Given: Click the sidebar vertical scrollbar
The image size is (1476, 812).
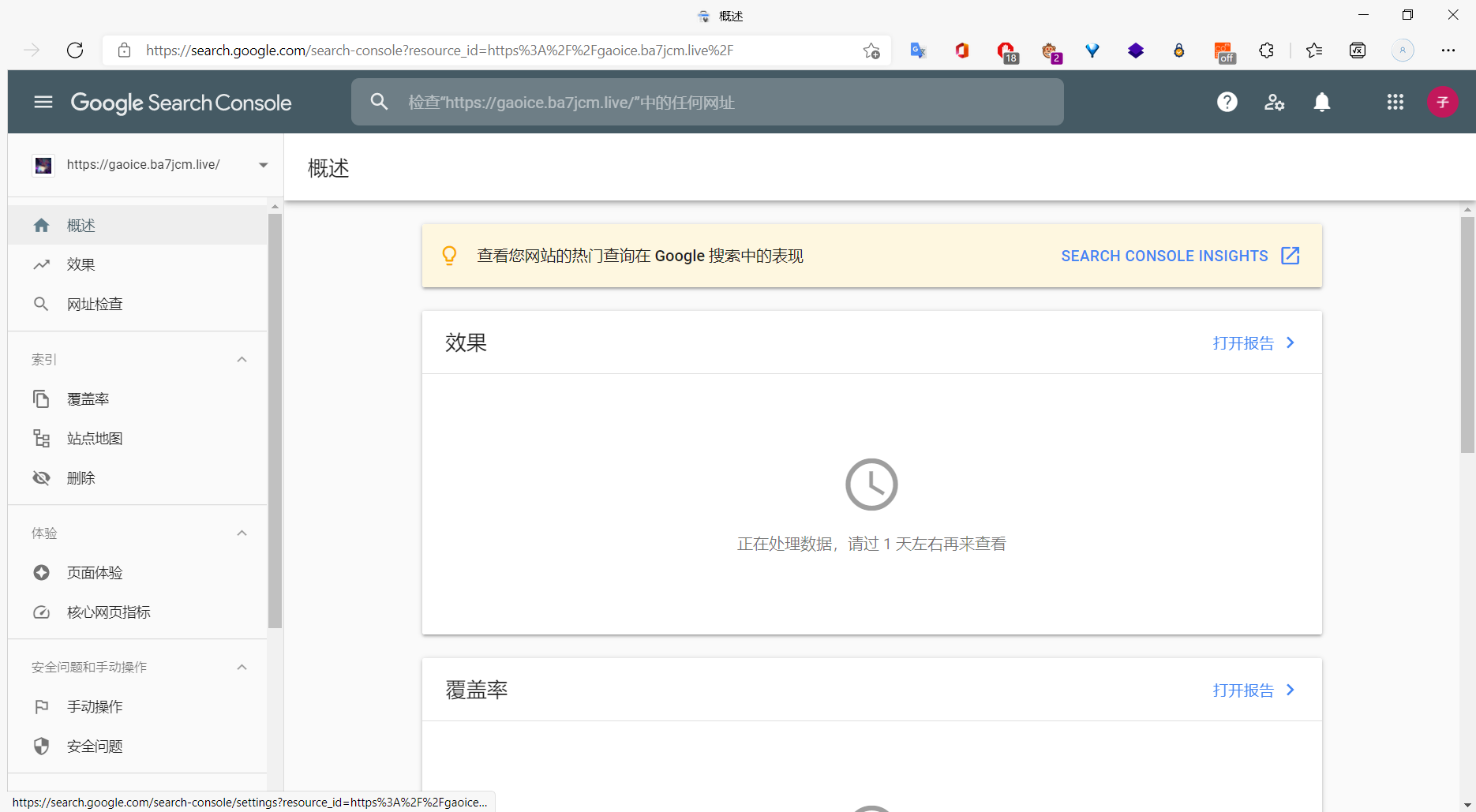Looking at the screenshot, I should (x=275, y=421).
